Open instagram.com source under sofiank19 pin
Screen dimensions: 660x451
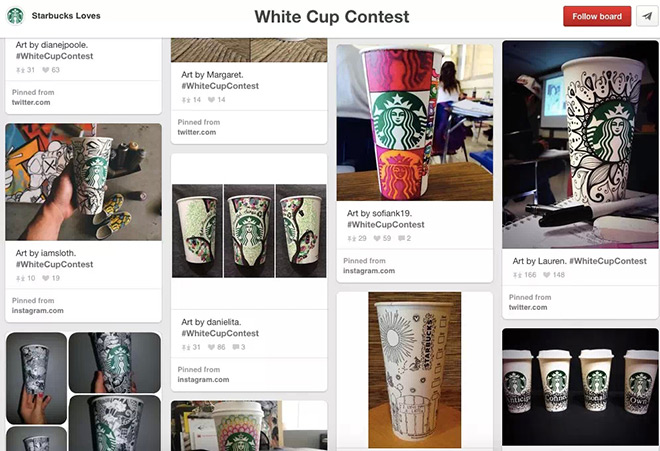pos(369,271)
